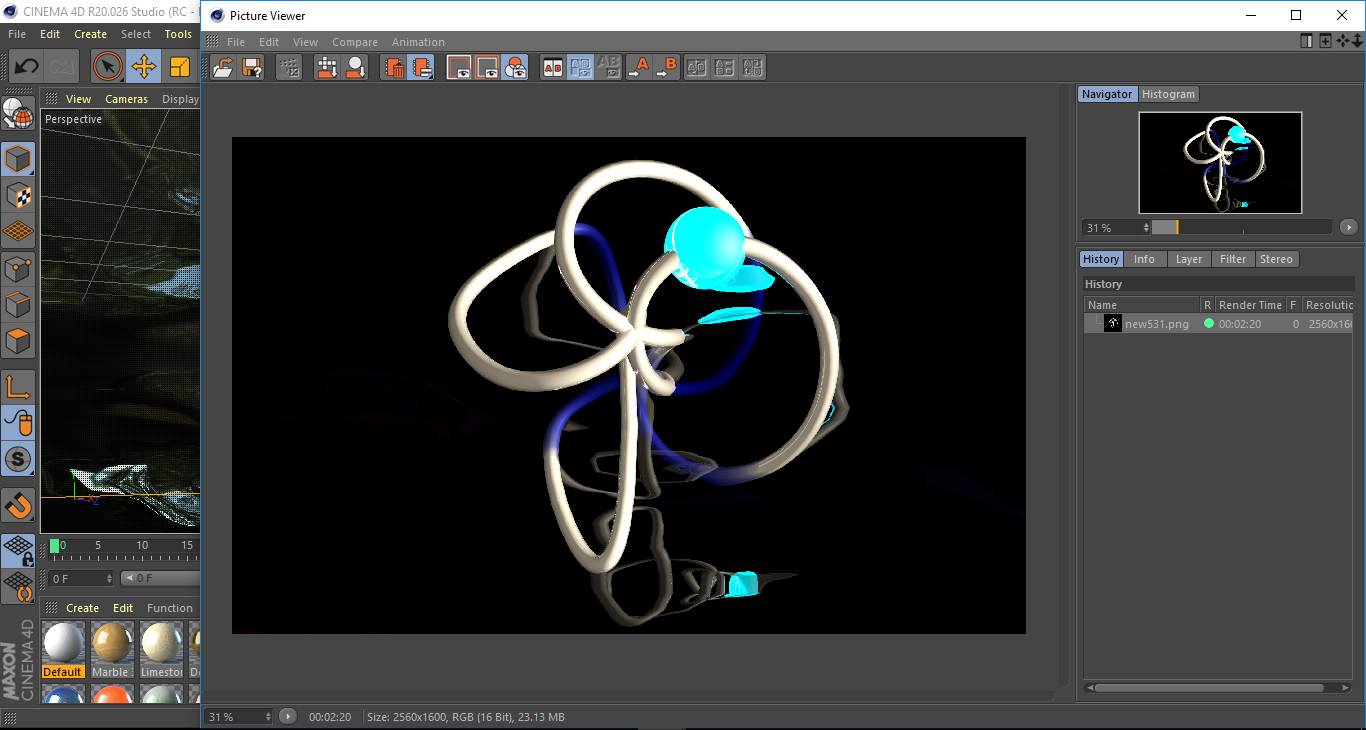This screenshot has width=1366, height=730.
Task: Click the round arrow button next to status zoom
Action: tap(288, 716)
